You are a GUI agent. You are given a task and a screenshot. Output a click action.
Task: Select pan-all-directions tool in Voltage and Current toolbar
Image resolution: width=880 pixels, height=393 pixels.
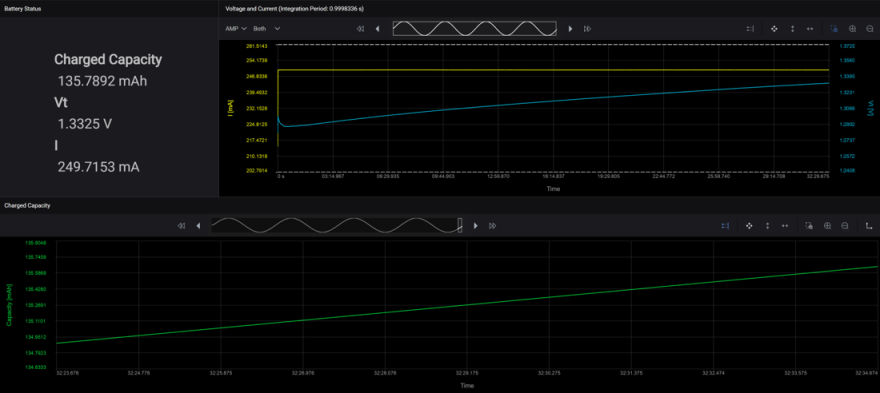coord(774,29)
